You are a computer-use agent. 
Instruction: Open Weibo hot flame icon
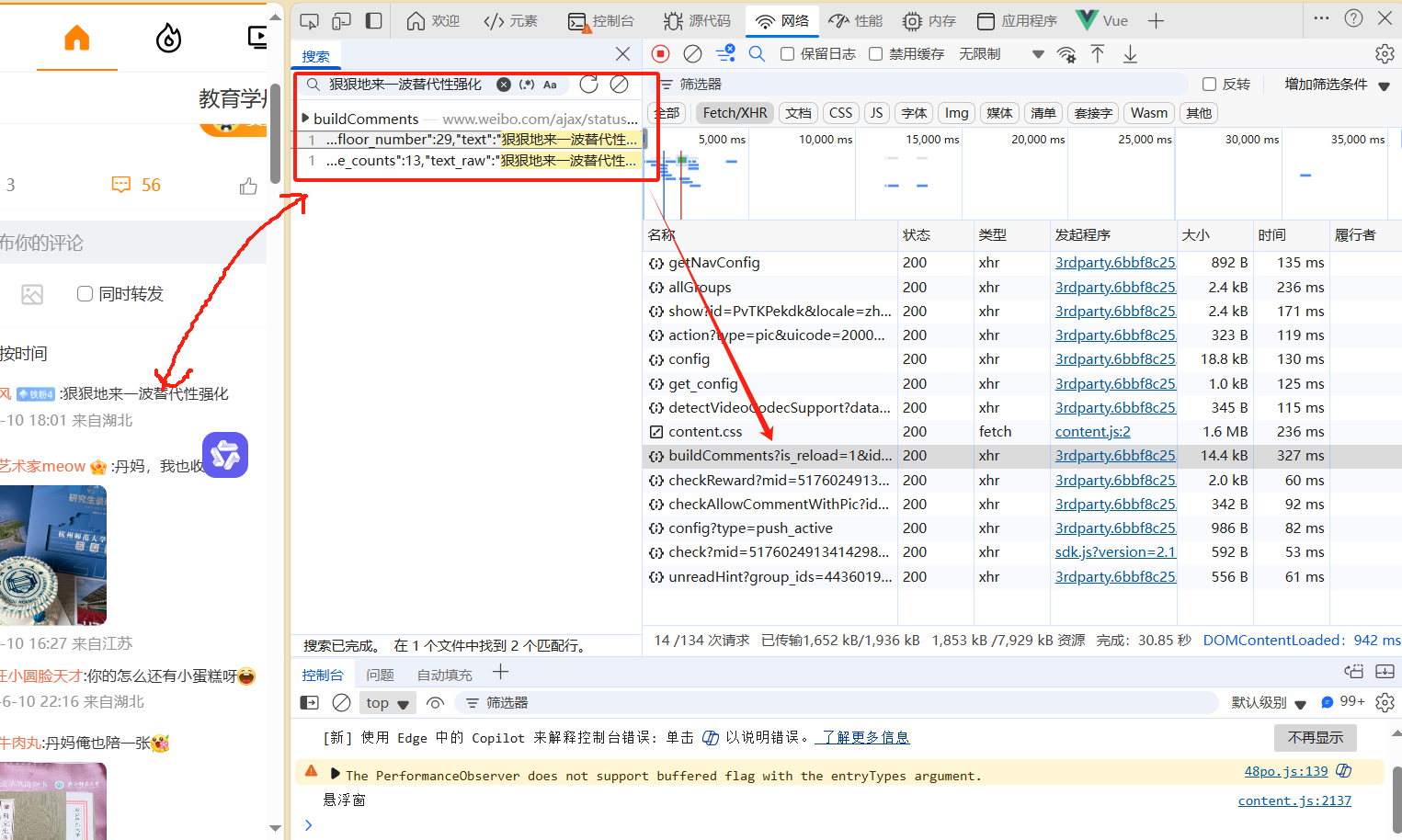click(168, 38)
